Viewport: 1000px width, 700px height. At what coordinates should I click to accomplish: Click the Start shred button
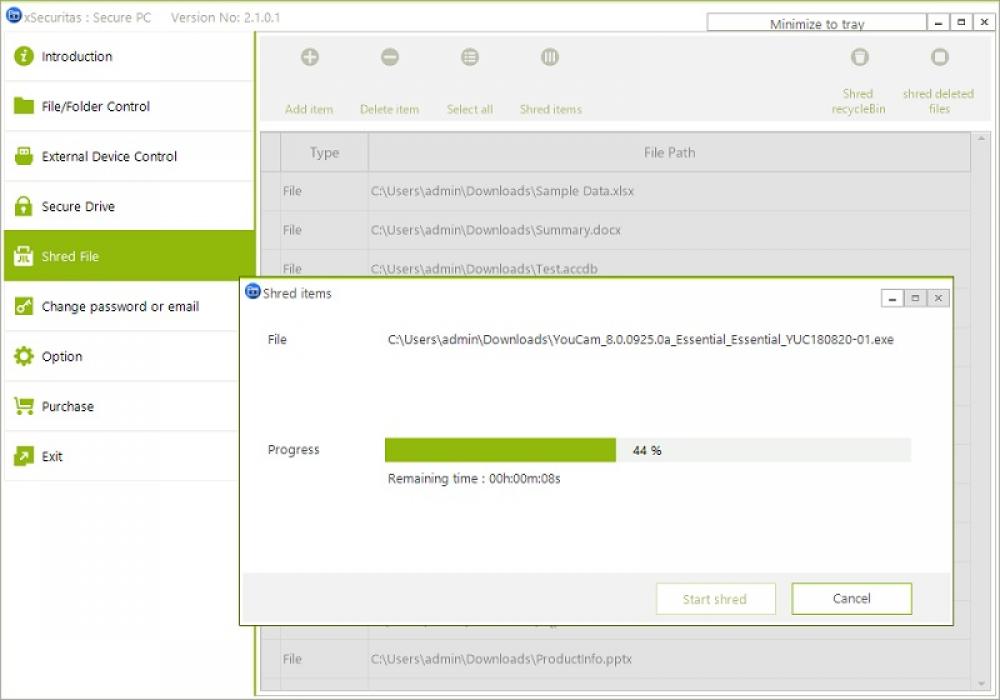715,598
